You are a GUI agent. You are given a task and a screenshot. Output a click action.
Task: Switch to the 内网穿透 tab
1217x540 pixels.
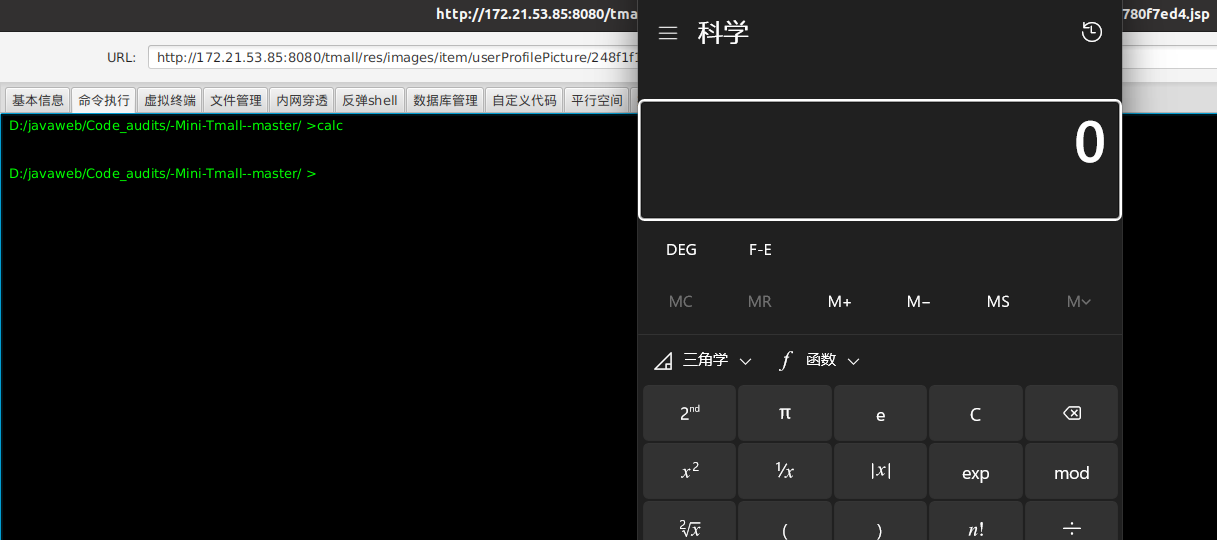coord(302,100)
